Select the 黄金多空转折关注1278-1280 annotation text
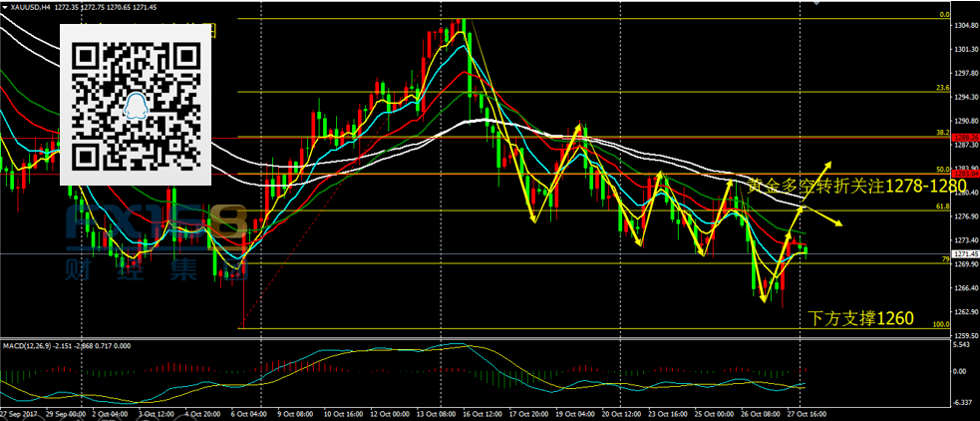Screen dimensions: 980x421 click(x=856, y=186)
